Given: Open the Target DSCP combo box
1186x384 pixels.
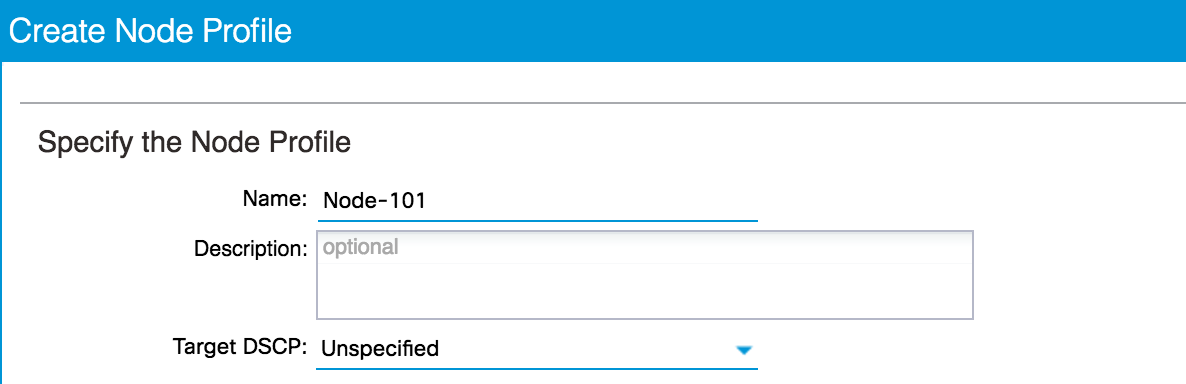Looking at the screenshot, I should (x=536, y=348).
